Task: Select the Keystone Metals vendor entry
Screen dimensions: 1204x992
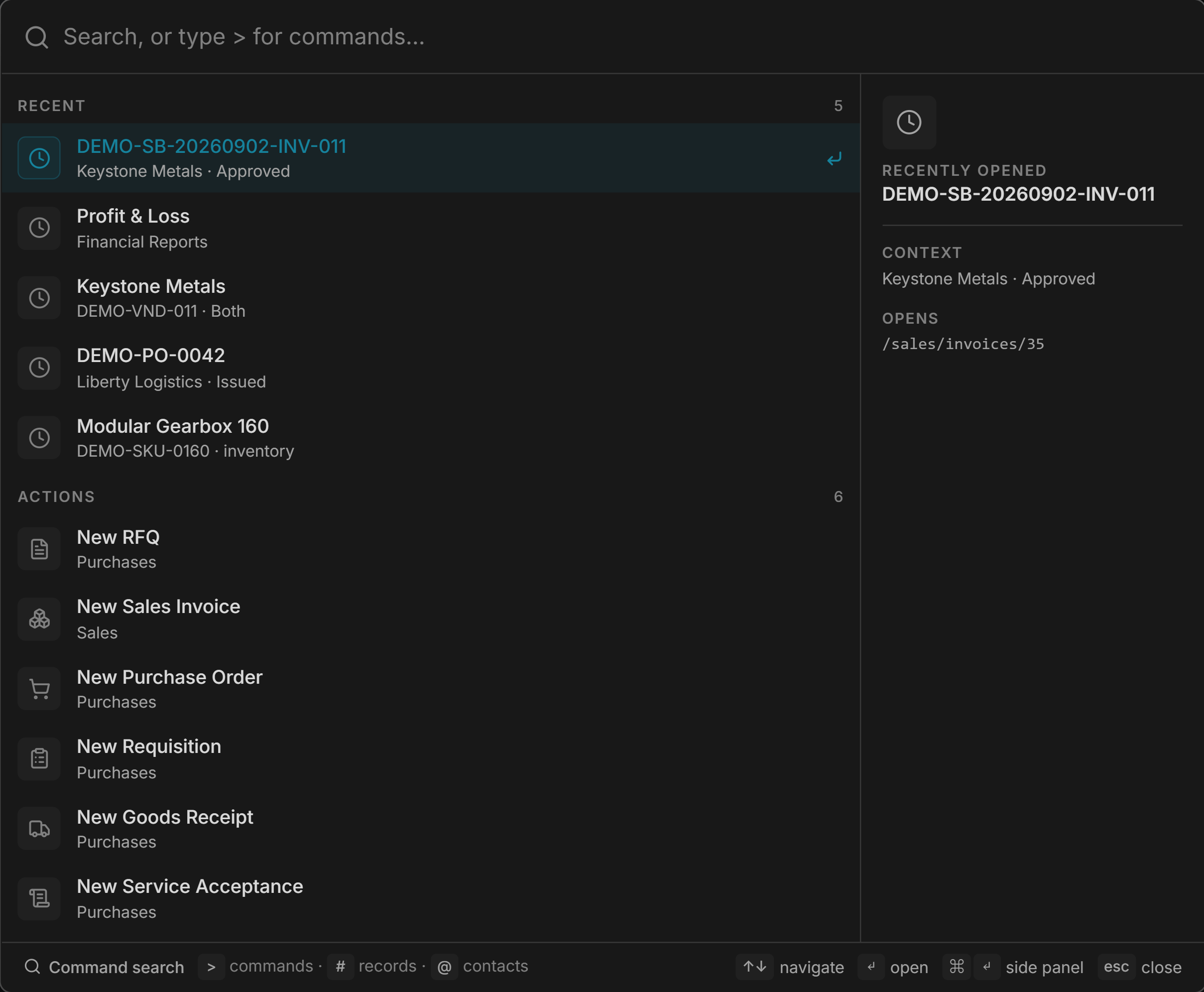Action: (431, 298)
